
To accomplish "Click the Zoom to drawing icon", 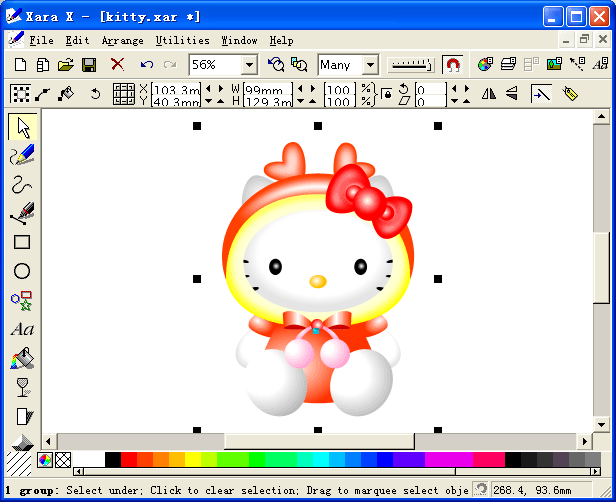I will (x=299, y=64).
